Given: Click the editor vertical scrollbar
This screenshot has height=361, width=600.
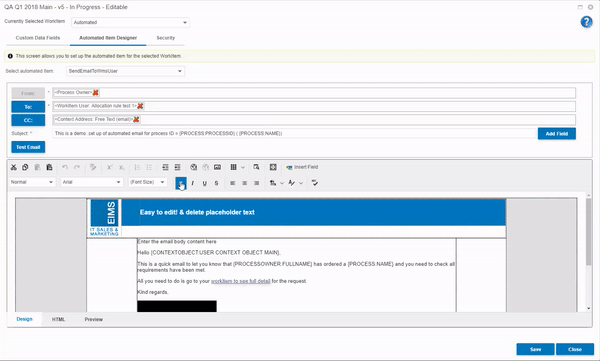Looking at the screenshot, I should [588, 232].
